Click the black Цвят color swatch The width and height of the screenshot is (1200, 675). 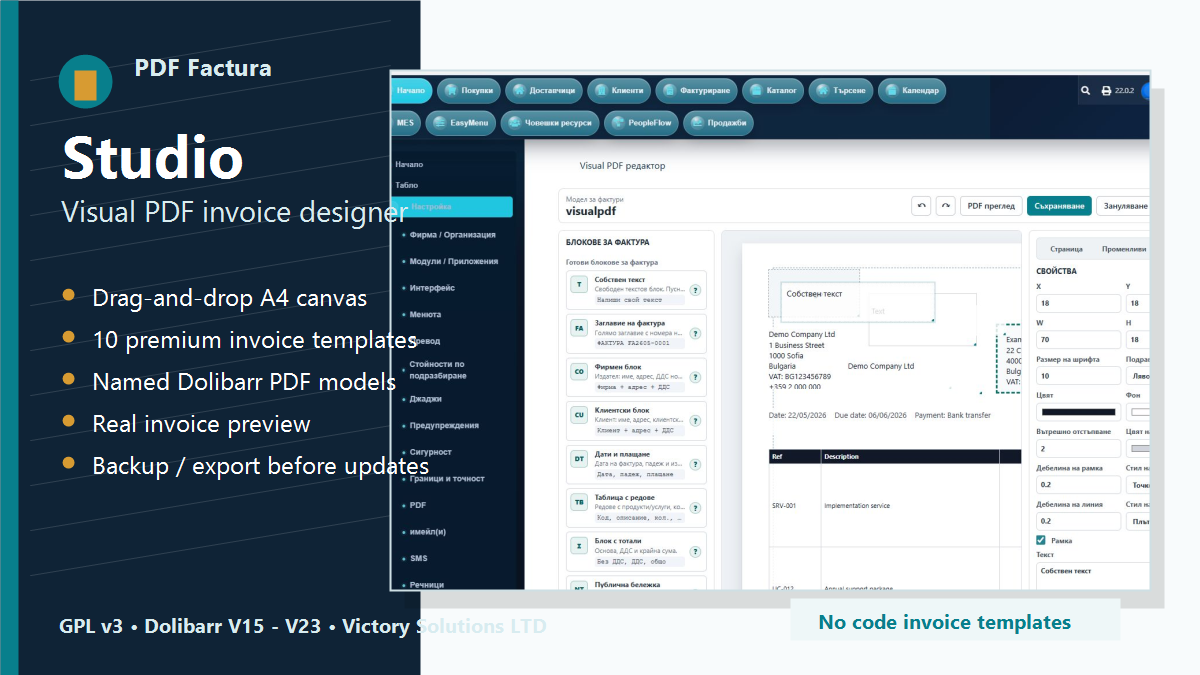(x=1078, y=412)
